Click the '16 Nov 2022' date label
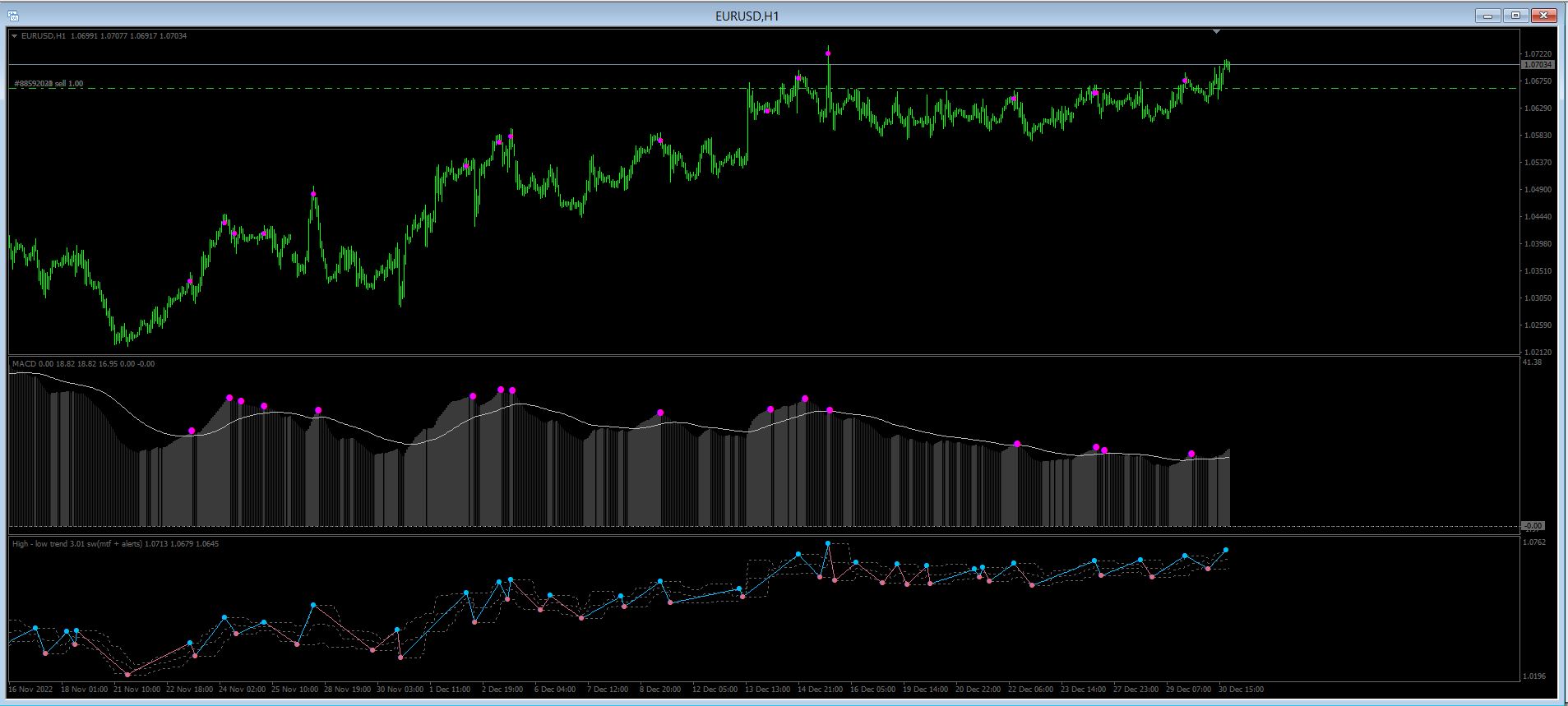This screenshot has height=706, width=1568. coord(30,690)
